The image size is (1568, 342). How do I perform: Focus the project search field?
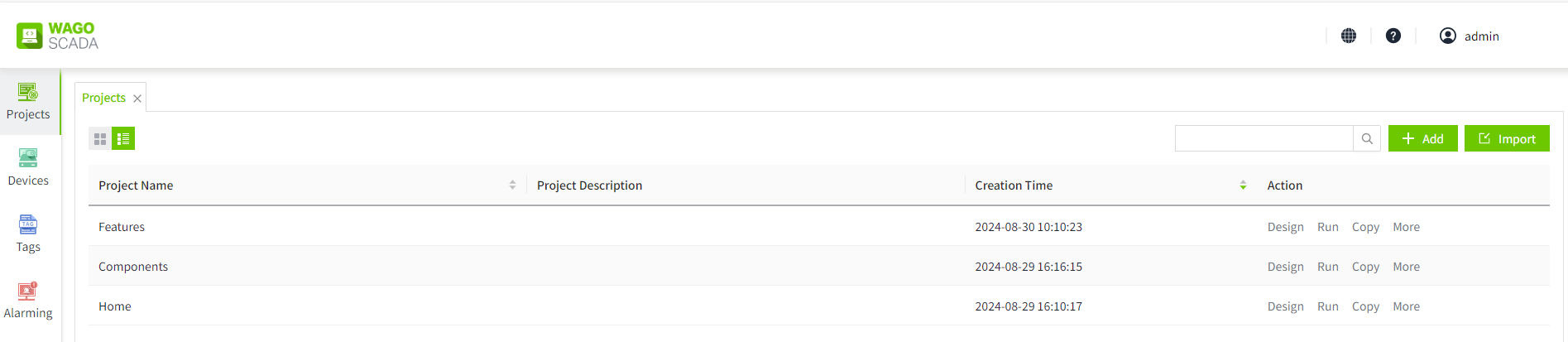pyautogui.click(x=1264, y=139)
